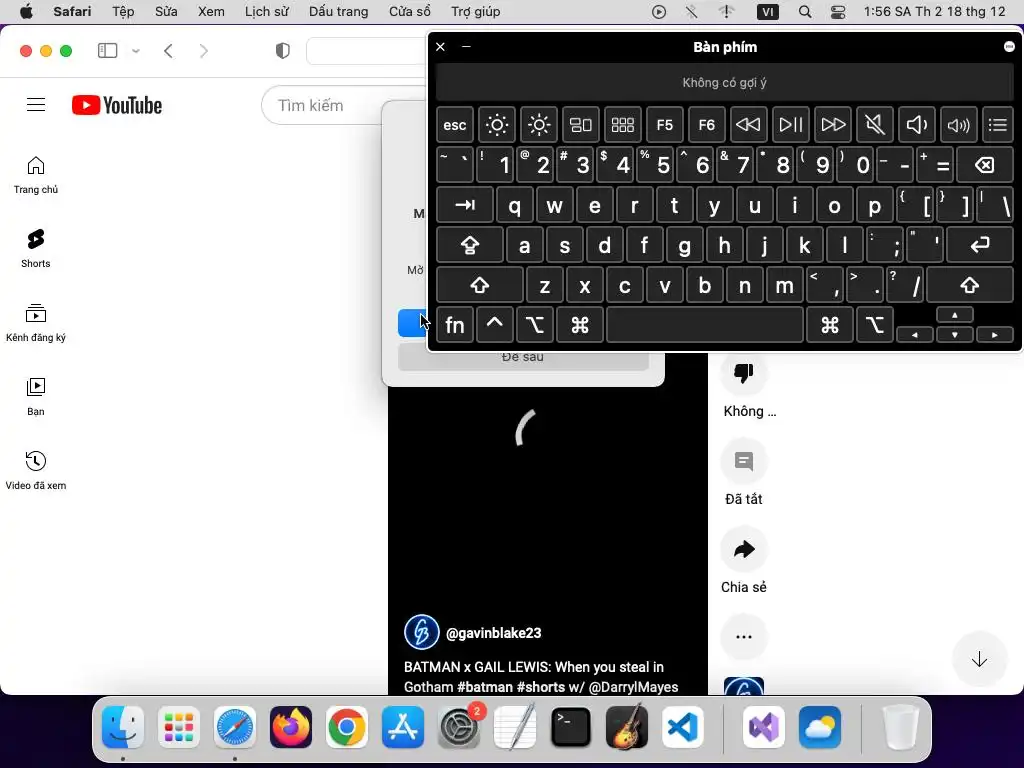Click the list key at the function row end

coord(998,124)
